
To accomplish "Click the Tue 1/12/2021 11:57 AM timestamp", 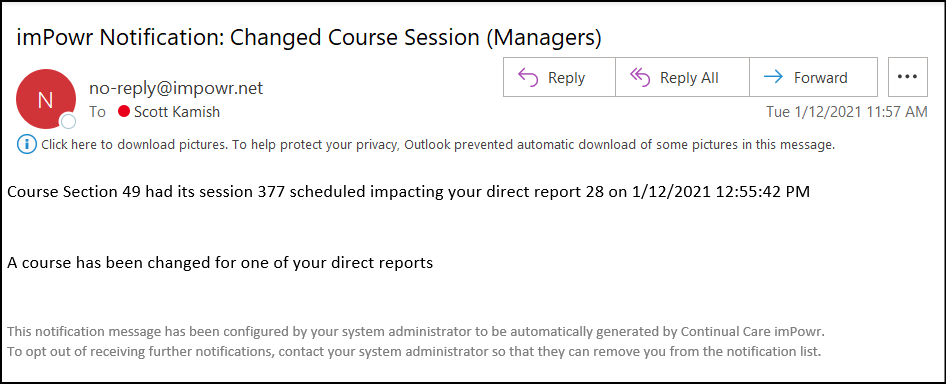I will click(x=846, y=112).
